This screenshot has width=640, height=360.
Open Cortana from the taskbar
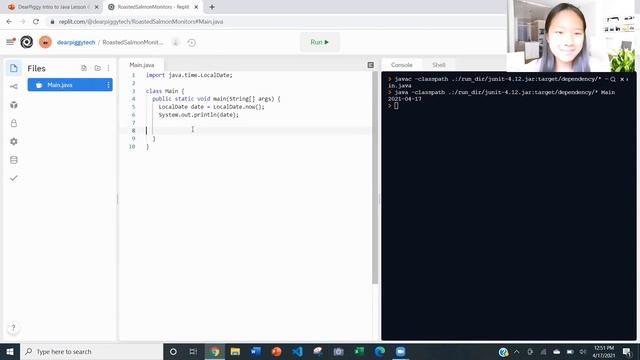(173, 351)
